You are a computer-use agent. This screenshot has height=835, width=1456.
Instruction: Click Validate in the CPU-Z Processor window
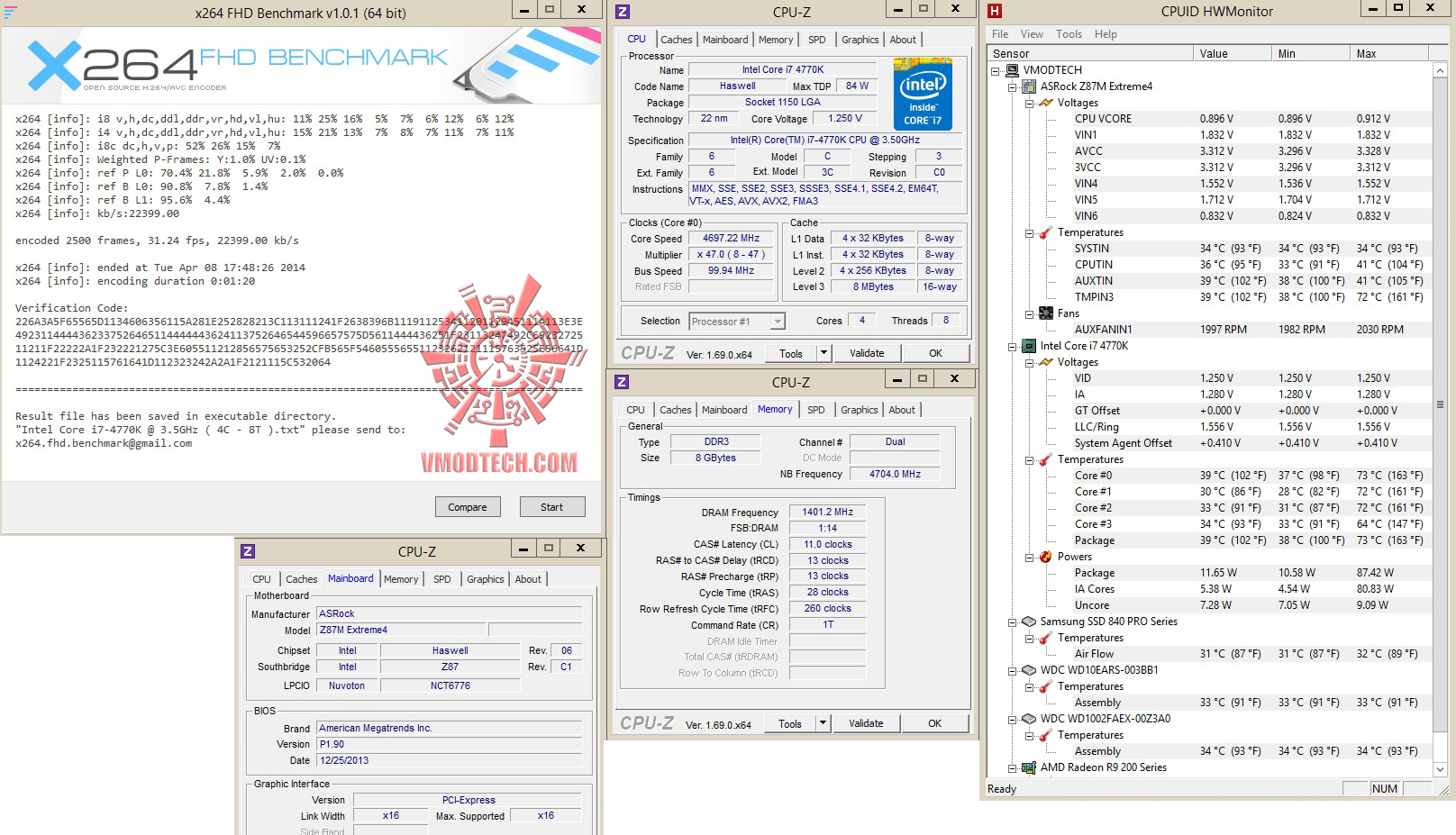[867, 353]
